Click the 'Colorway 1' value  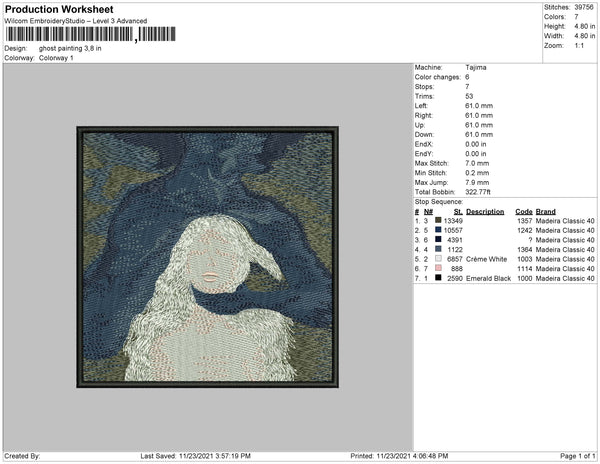[56, 58]
